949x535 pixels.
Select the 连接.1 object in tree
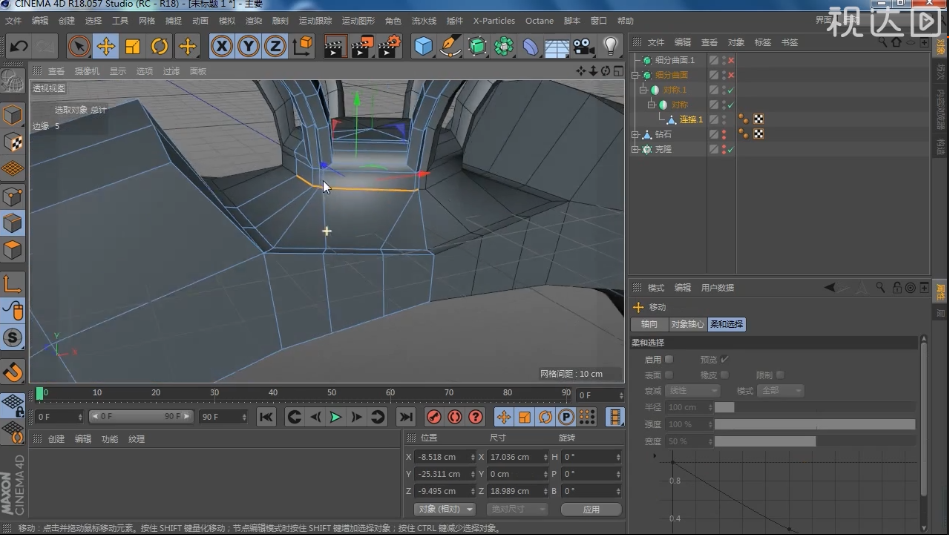pyautogui.click(x=691, y=120)
